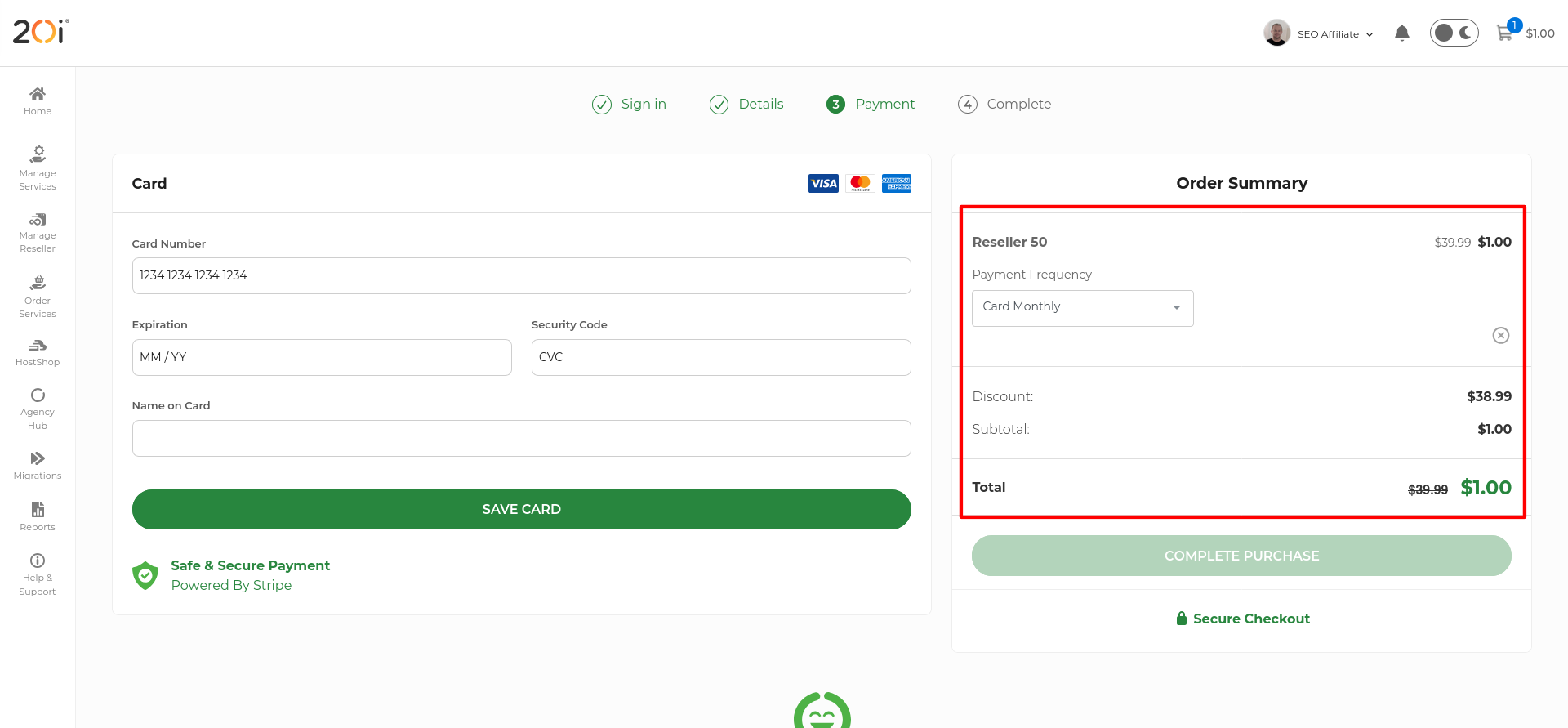Open Manage Services in sidebar

(x=38, y=168)
